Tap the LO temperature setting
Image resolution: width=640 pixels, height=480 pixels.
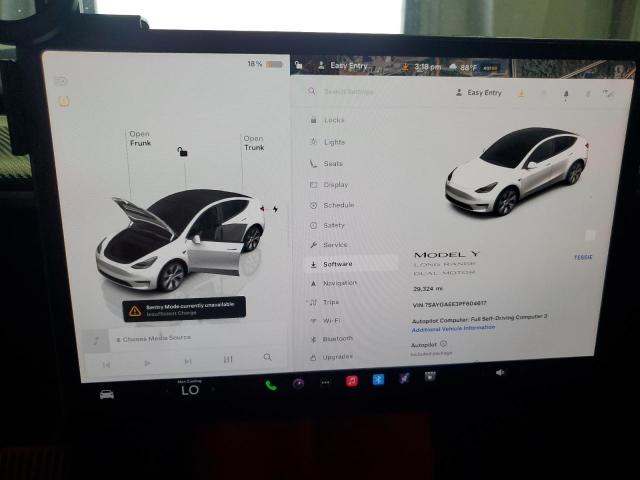[190, 390]
